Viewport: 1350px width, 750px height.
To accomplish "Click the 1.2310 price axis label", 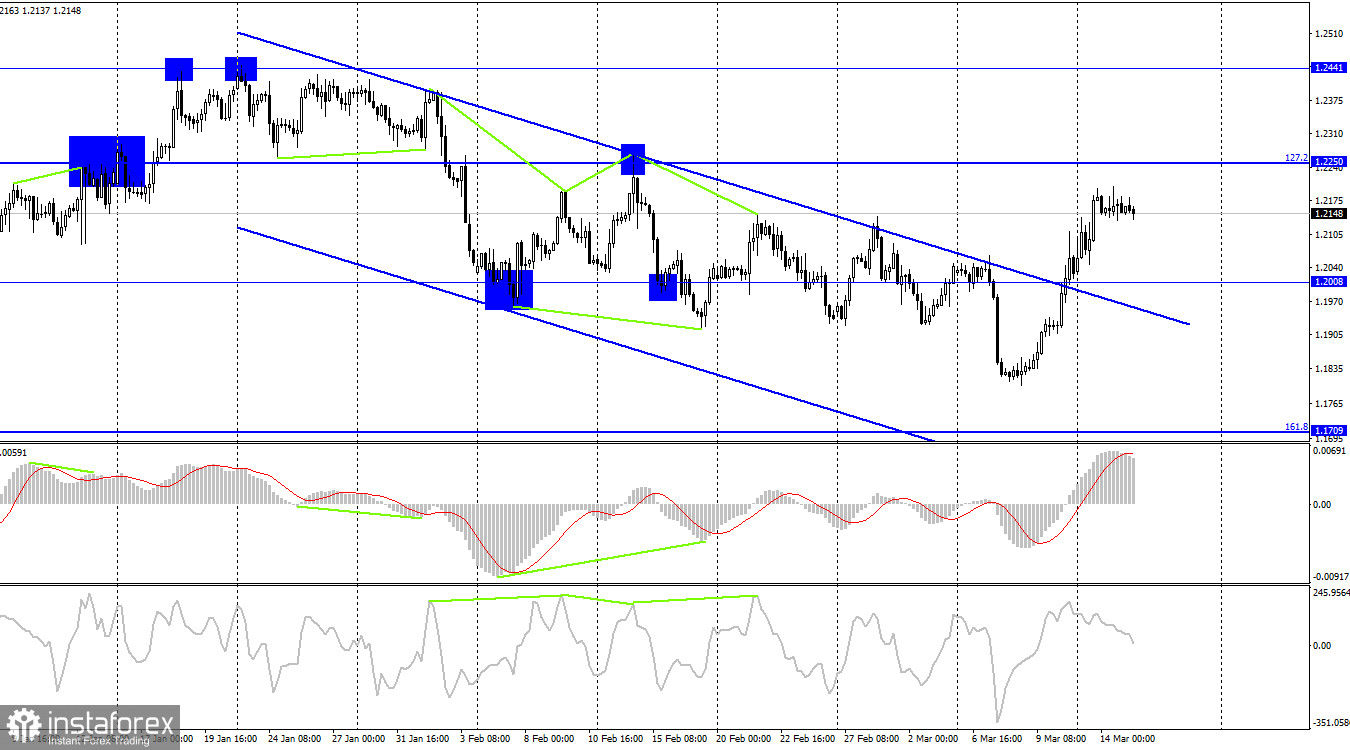I will pyautogui.click(x=1328, y=134).
